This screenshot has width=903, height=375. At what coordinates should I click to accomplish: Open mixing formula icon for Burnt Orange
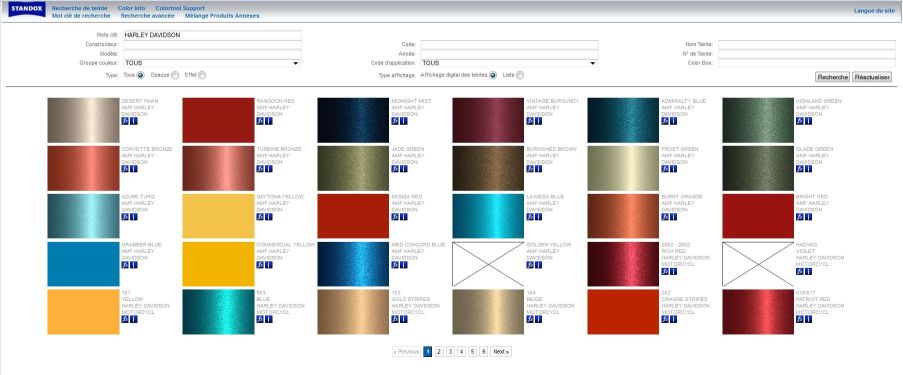(665, 217)
